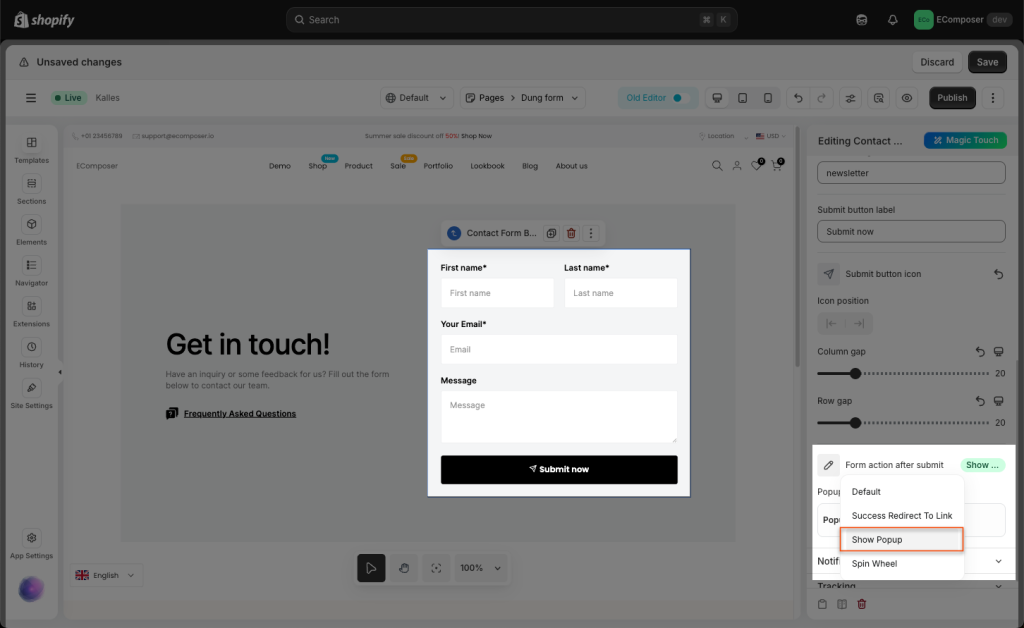Choose Success Redirect To Link option
Image resolution: width=1024 pixels, height=628 pixels.
901,516
